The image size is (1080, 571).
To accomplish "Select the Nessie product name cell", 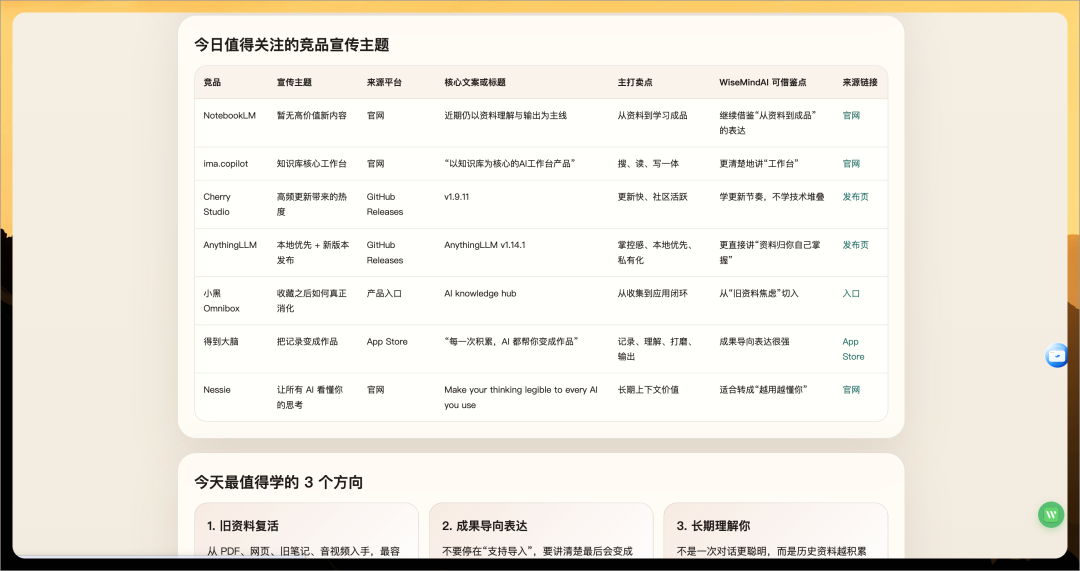I will pyautogui.click(x=217, y=390).
